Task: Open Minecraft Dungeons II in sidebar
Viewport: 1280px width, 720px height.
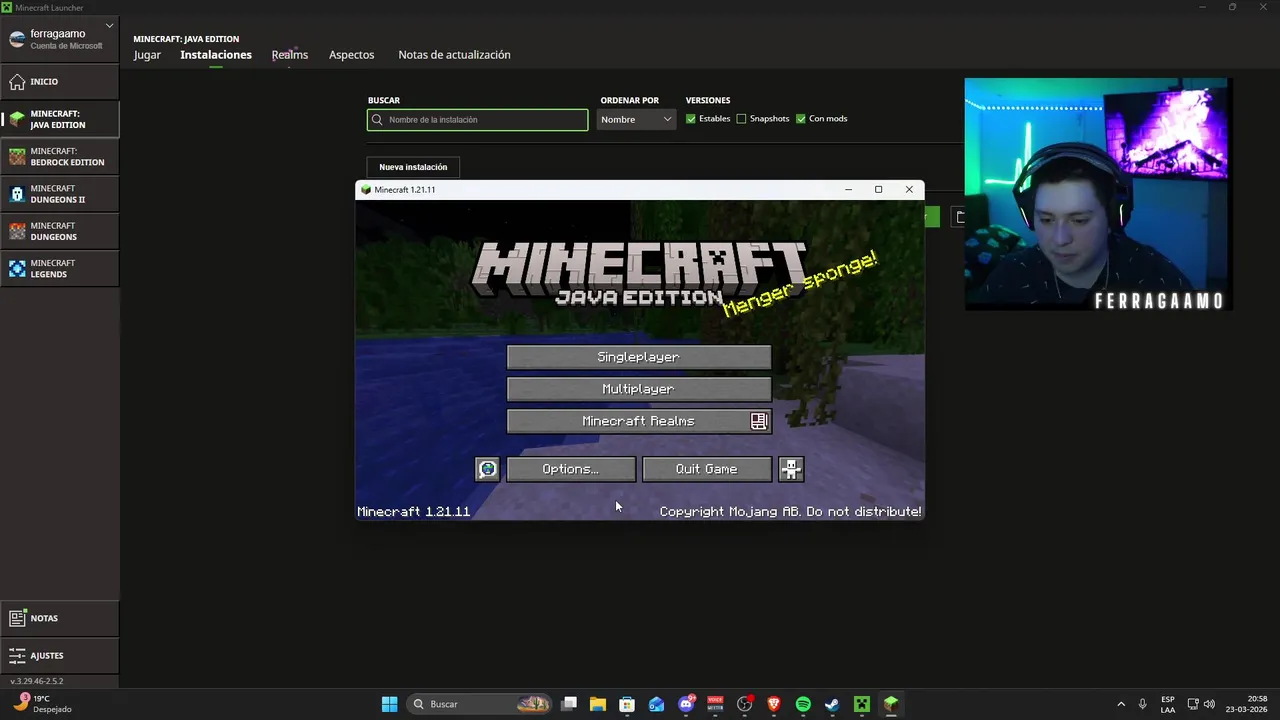Action: (x=60, y=194)
